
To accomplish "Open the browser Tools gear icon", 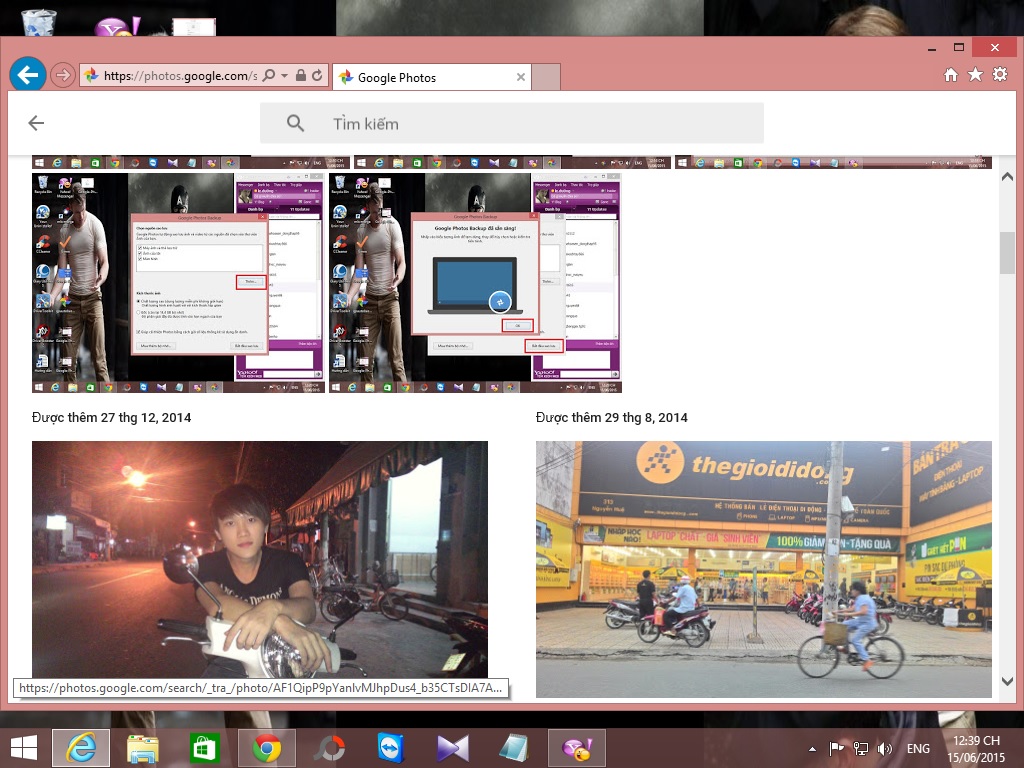I will [x=1000, y=74].
